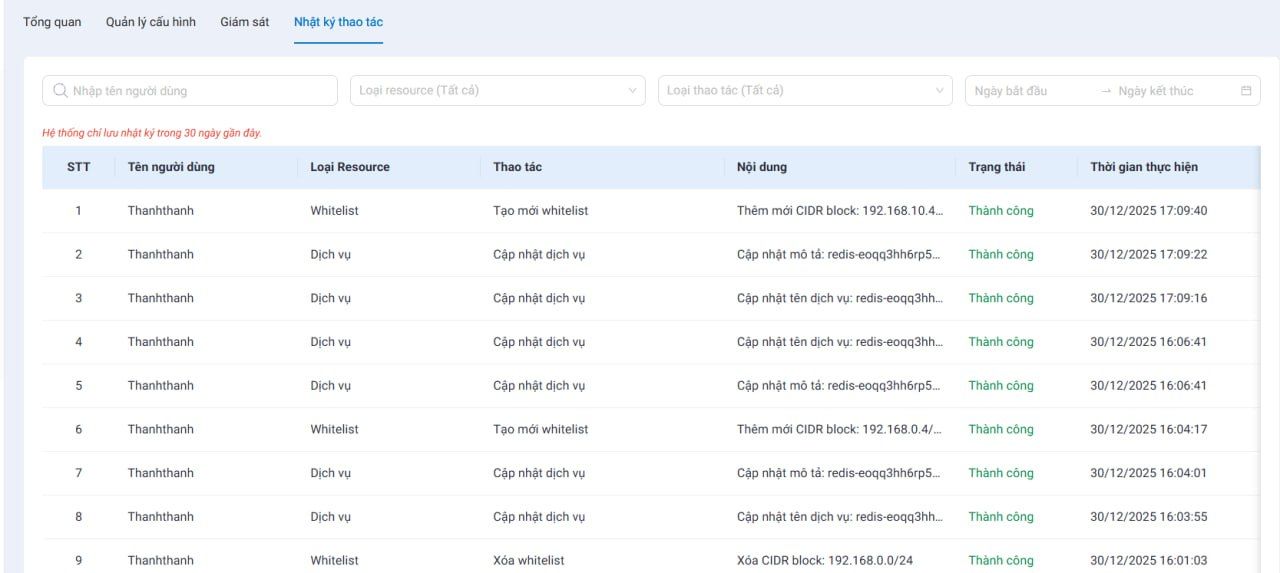The width and height of the screenshot is (1280, 573).
Task: Open the Quản lý cấu hình tab
Action: click(151, 22)
